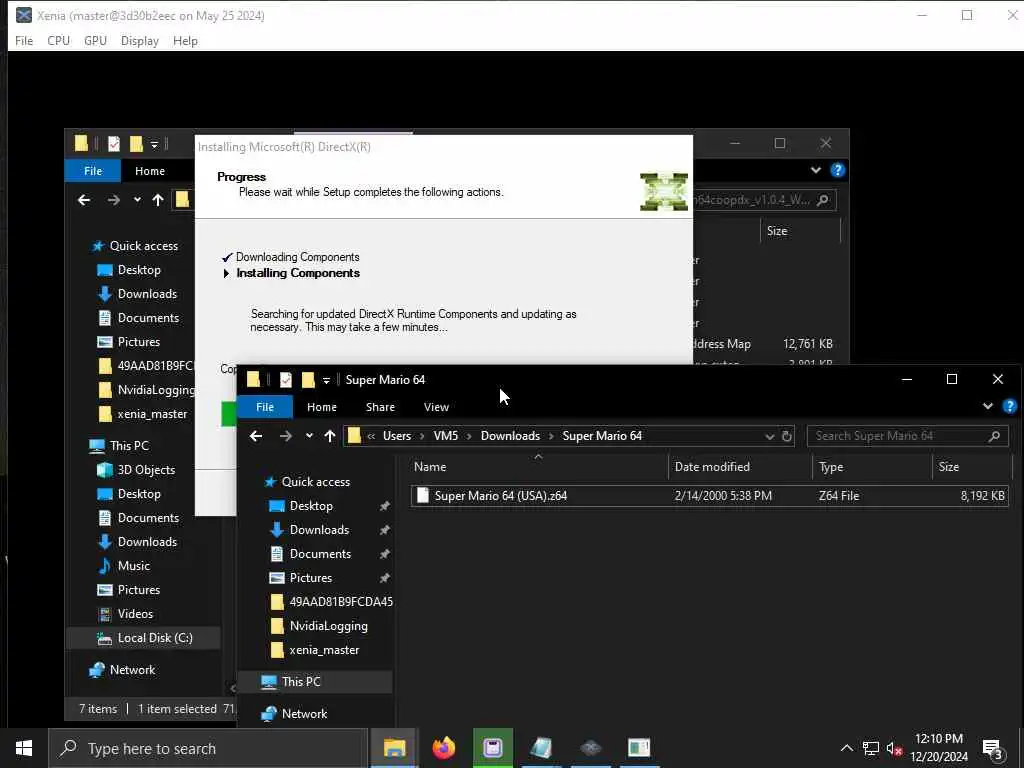Open Home tab in Super Mario 64 window
This screenshot has width=1024, height=768.
click(322, 407)
